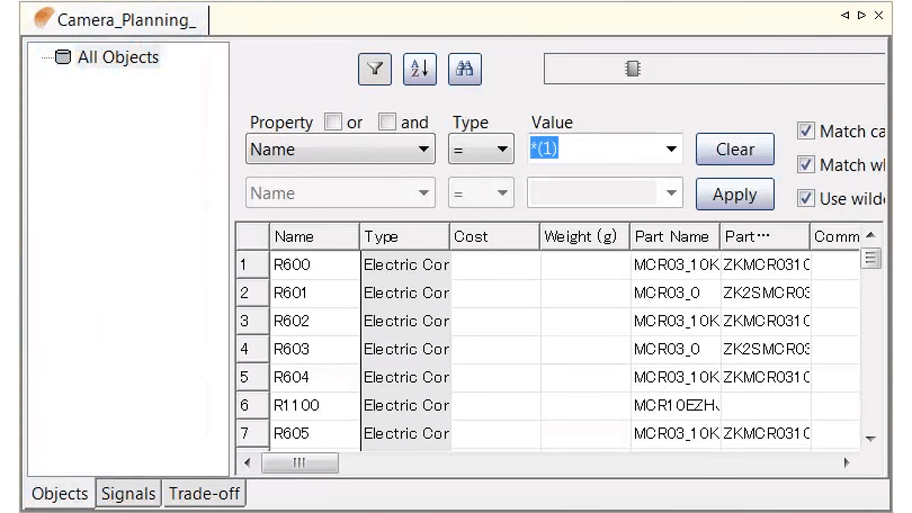Toggle the 'and' checkbox
The width and height of the screenshot is (912, 513).
click(x=387, y=122)
